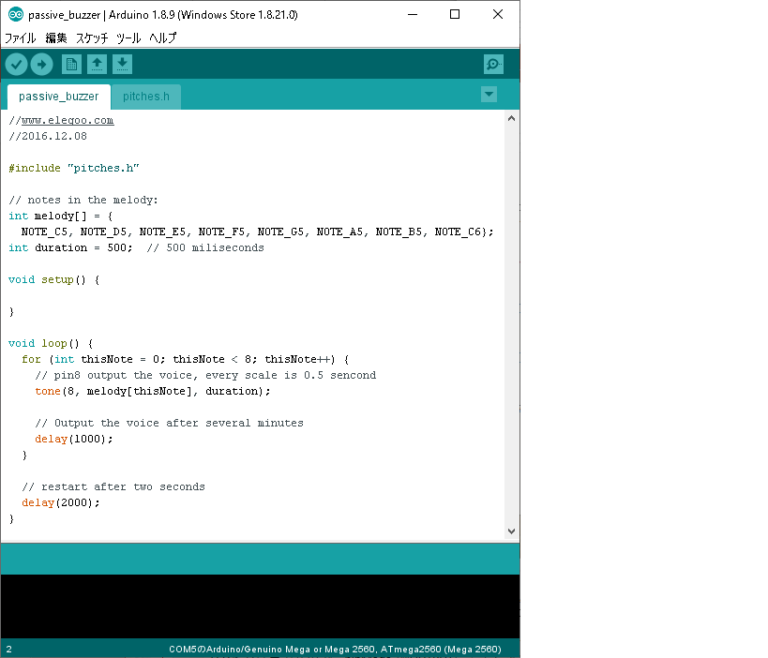Create a new sketch with New icon
Screen dimensions: 768x658
pyautogui.click(x=72, y=64)
